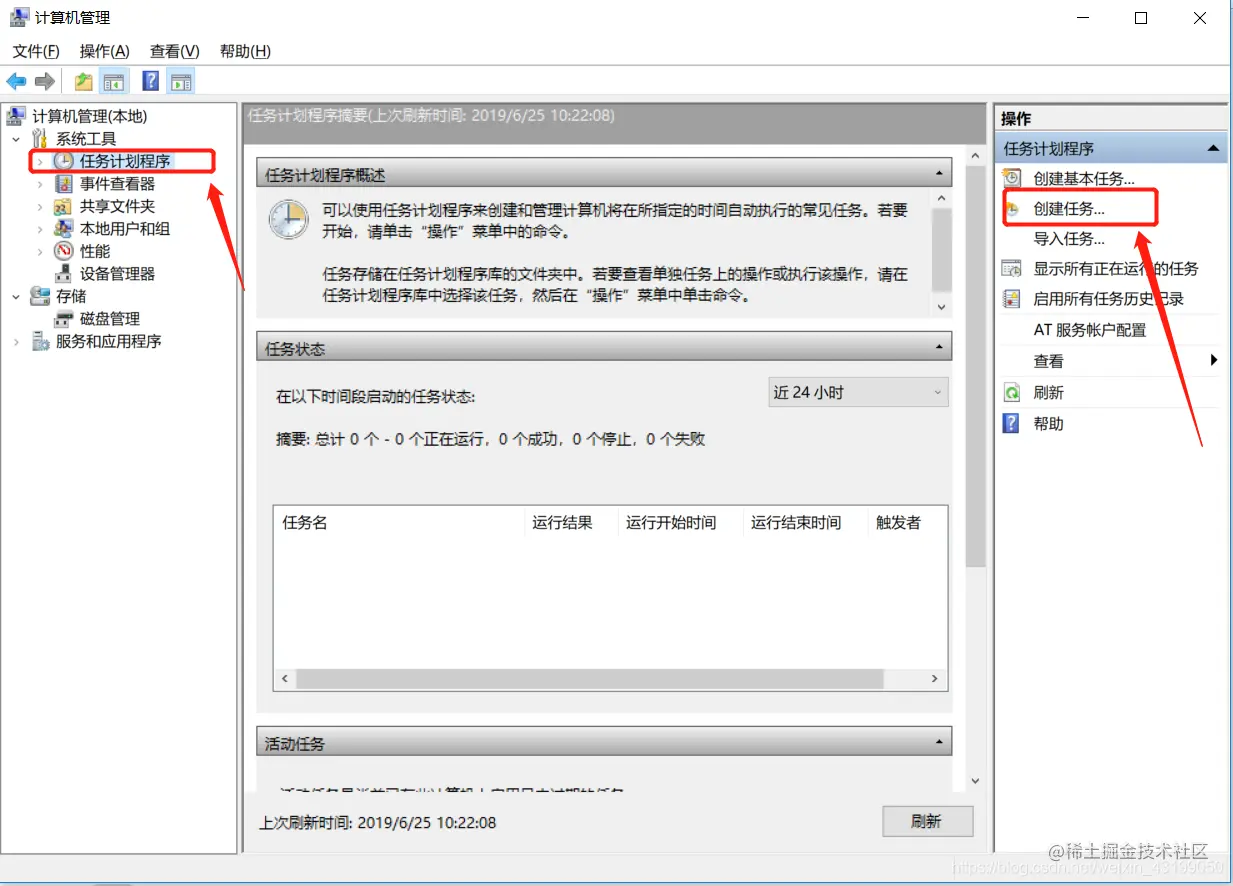Click the 磁盘管理 disk icon
Image resolution: width=1233 pixels, height=886 pixels.
point(63,319)
